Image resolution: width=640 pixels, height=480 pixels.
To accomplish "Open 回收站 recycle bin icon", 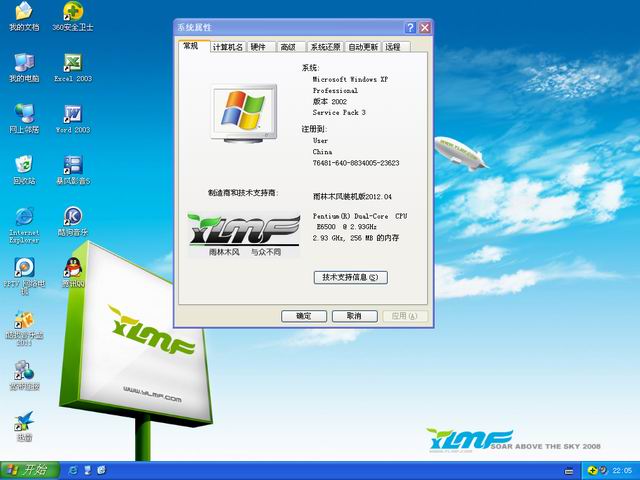I will coord(24,165).
